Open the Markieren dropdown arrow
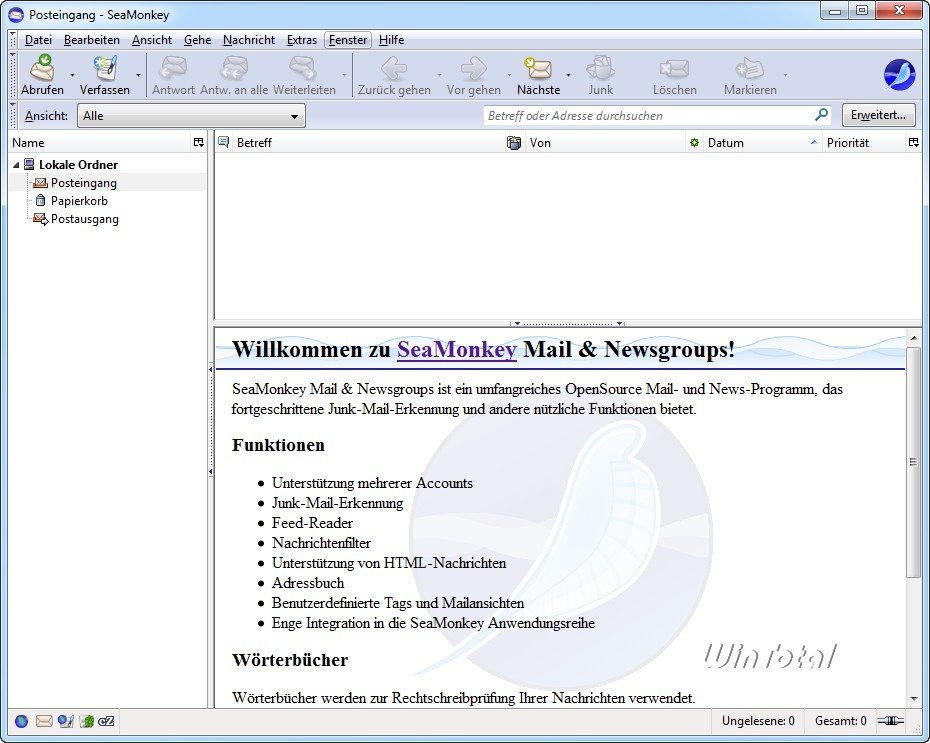The width and height of the screenshot is (930, 743). (x=785, y=75)
